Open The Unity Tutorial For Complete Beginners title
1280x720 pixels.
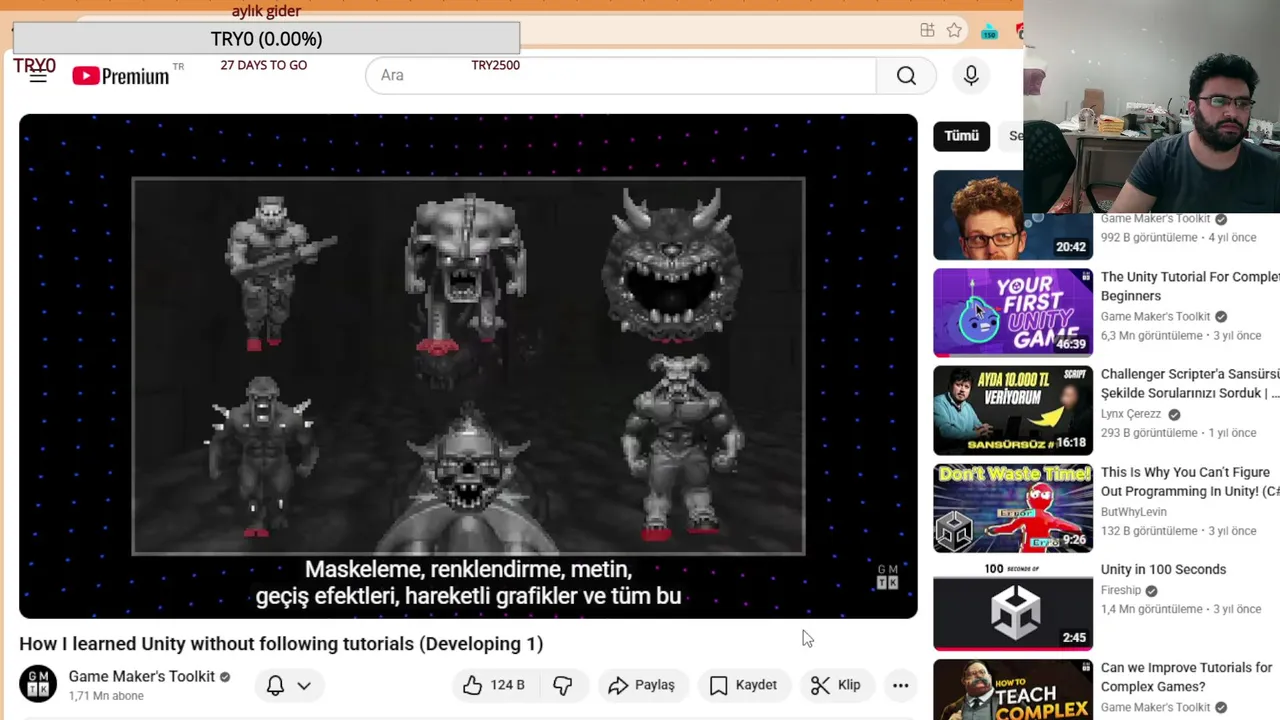(x=1190, y=286)
